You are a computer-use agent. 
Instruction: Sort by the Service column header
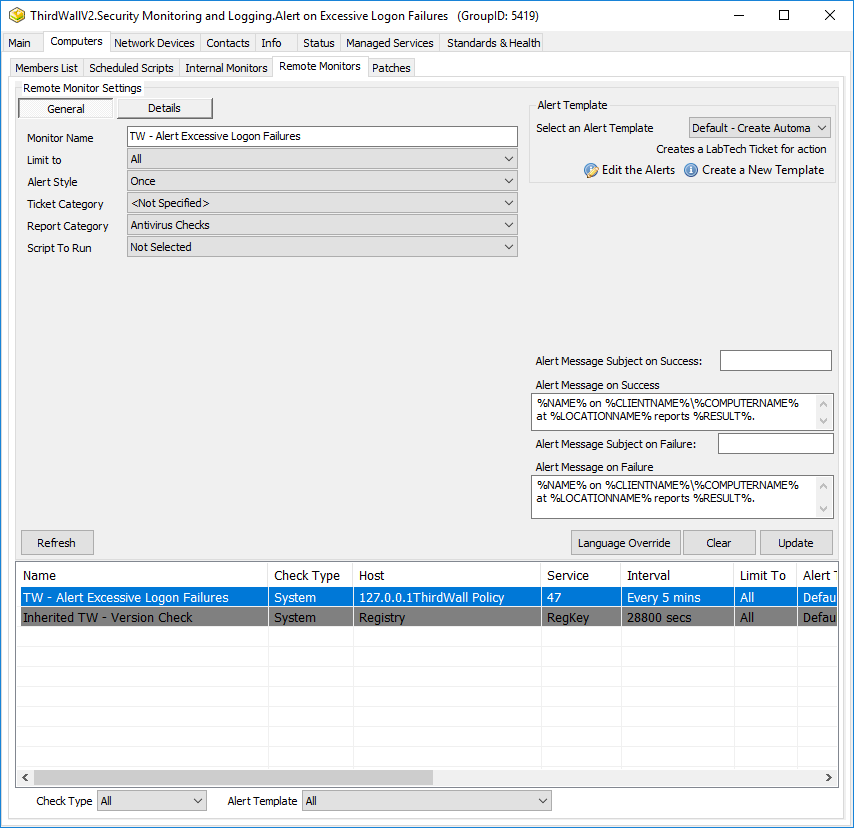(x=581, y=575)
